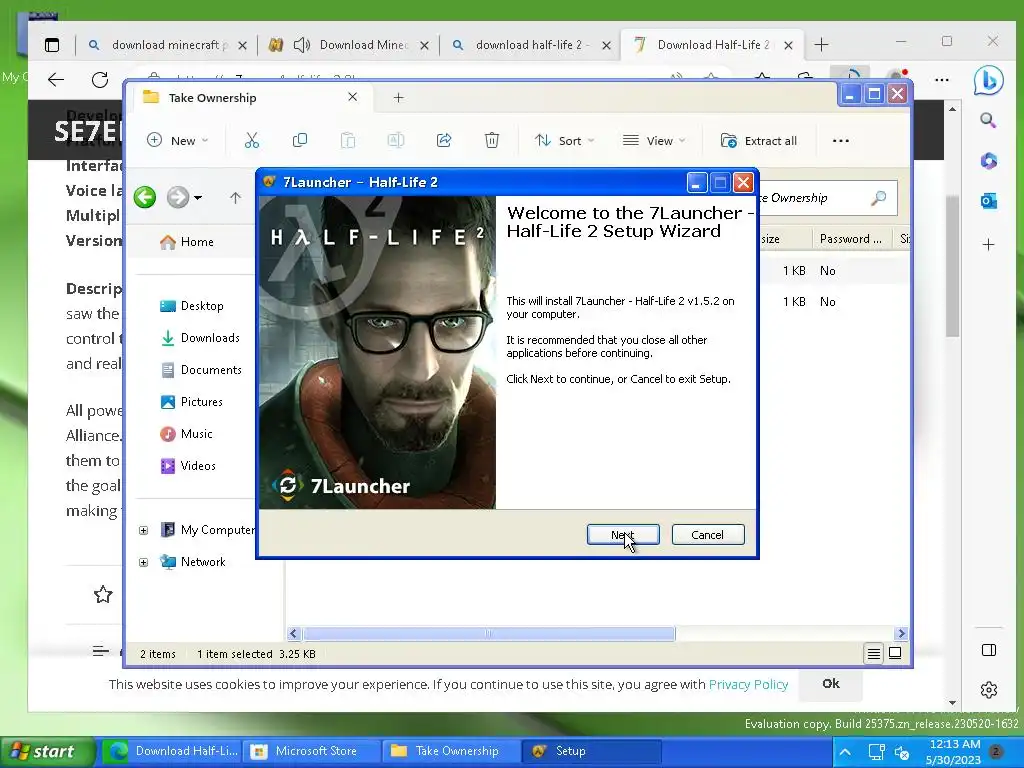Click the page scrollbar down arrow in browser

[x=952, y=703]
